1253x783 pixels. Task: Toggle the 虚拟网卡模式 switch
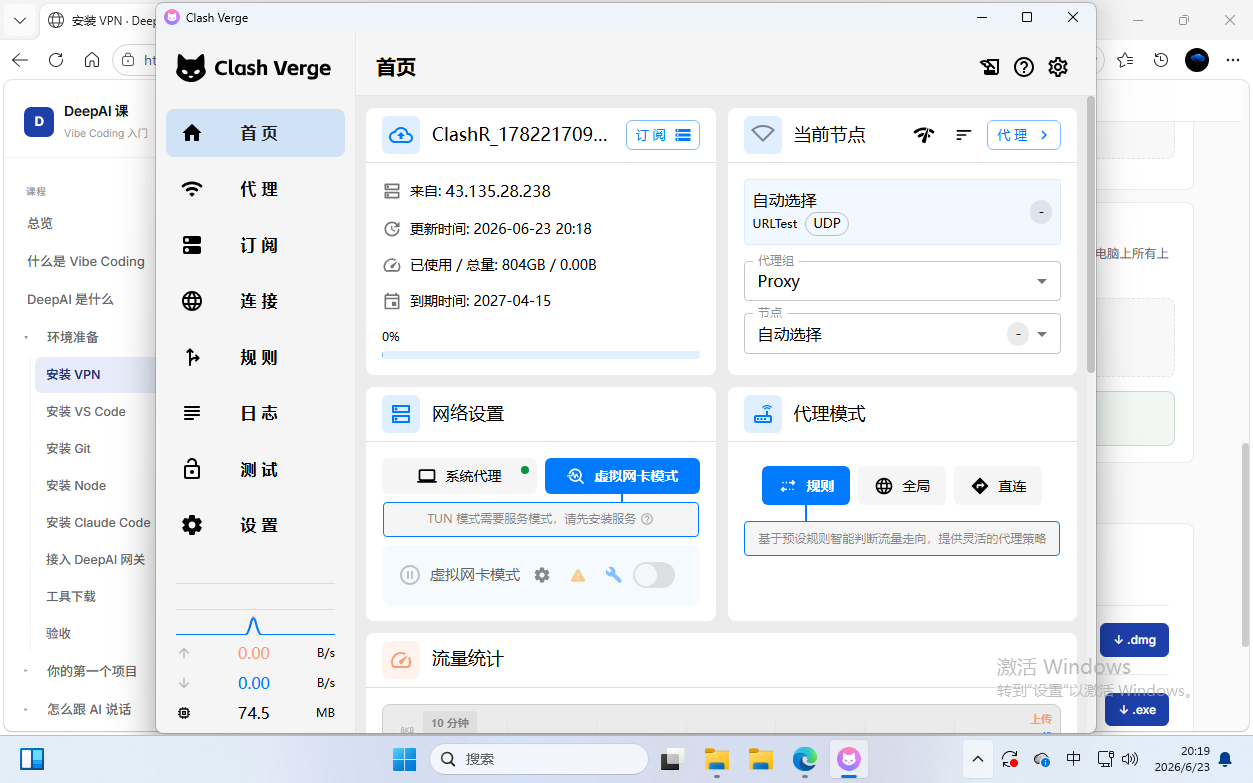pos(654,575)
